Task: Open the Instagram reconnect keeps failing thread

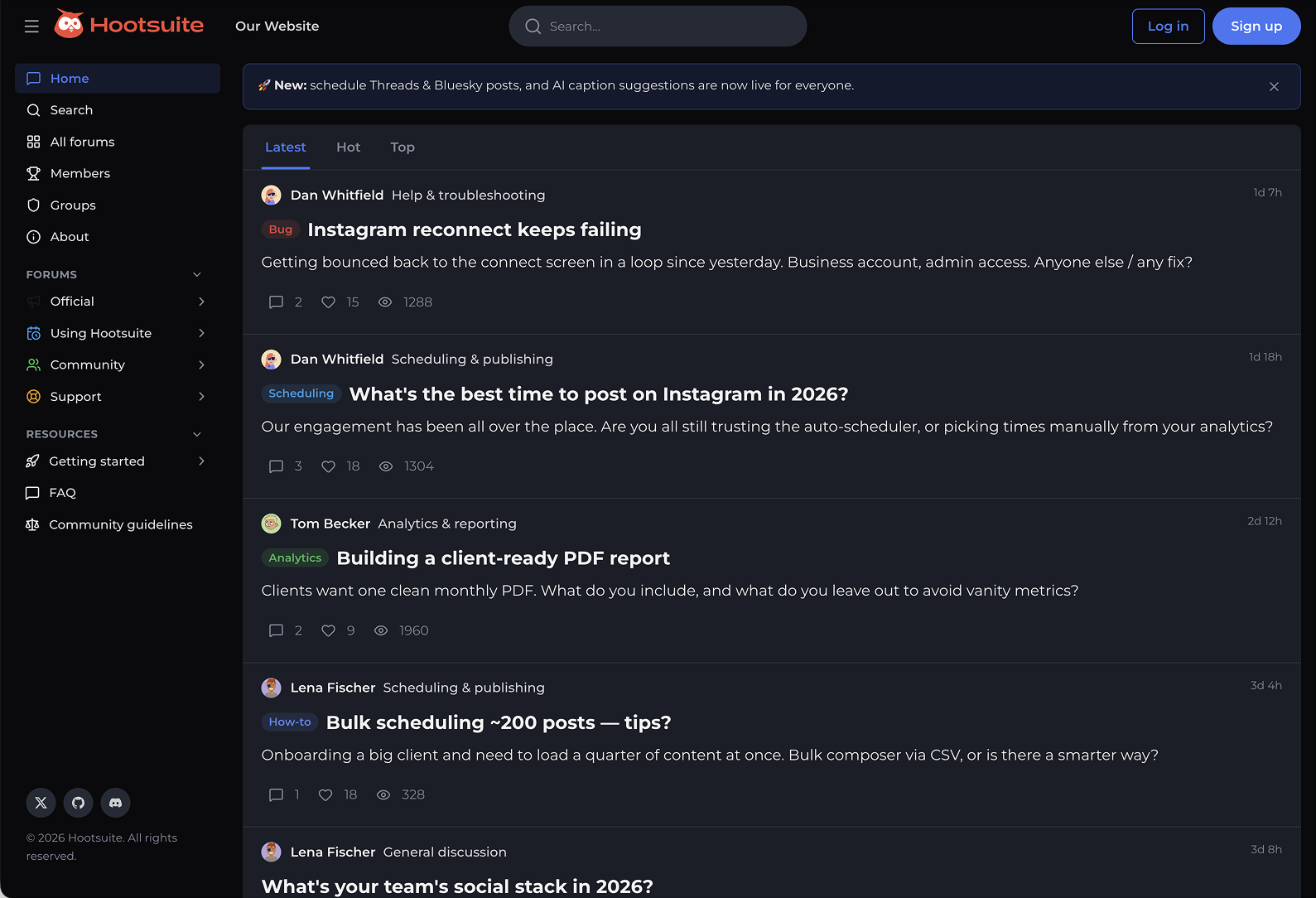Action: coord(475,230)
